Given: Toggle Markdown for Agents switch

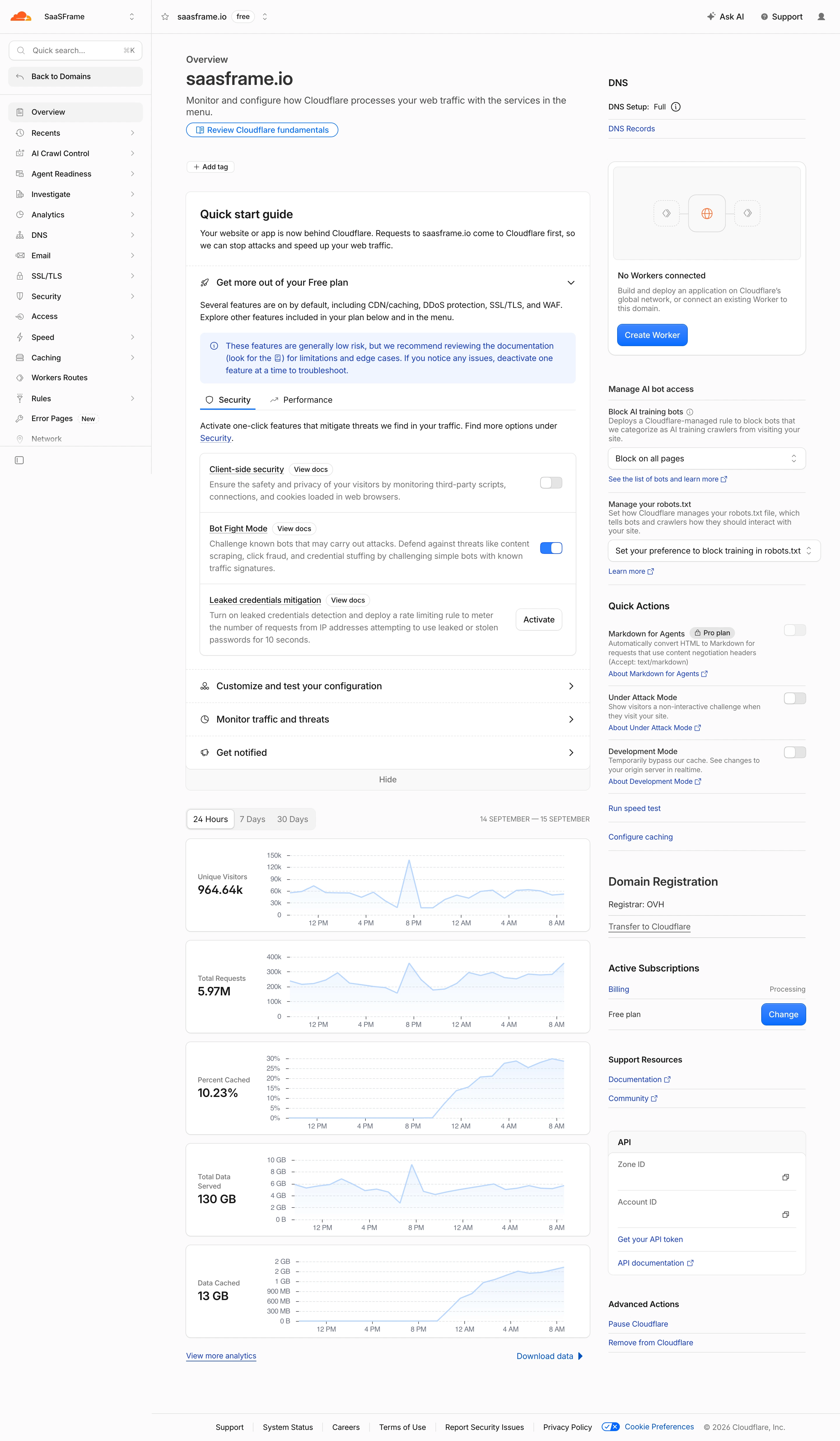Looking at the screenshot, I should pyautogui.click(x=795, y=630).
